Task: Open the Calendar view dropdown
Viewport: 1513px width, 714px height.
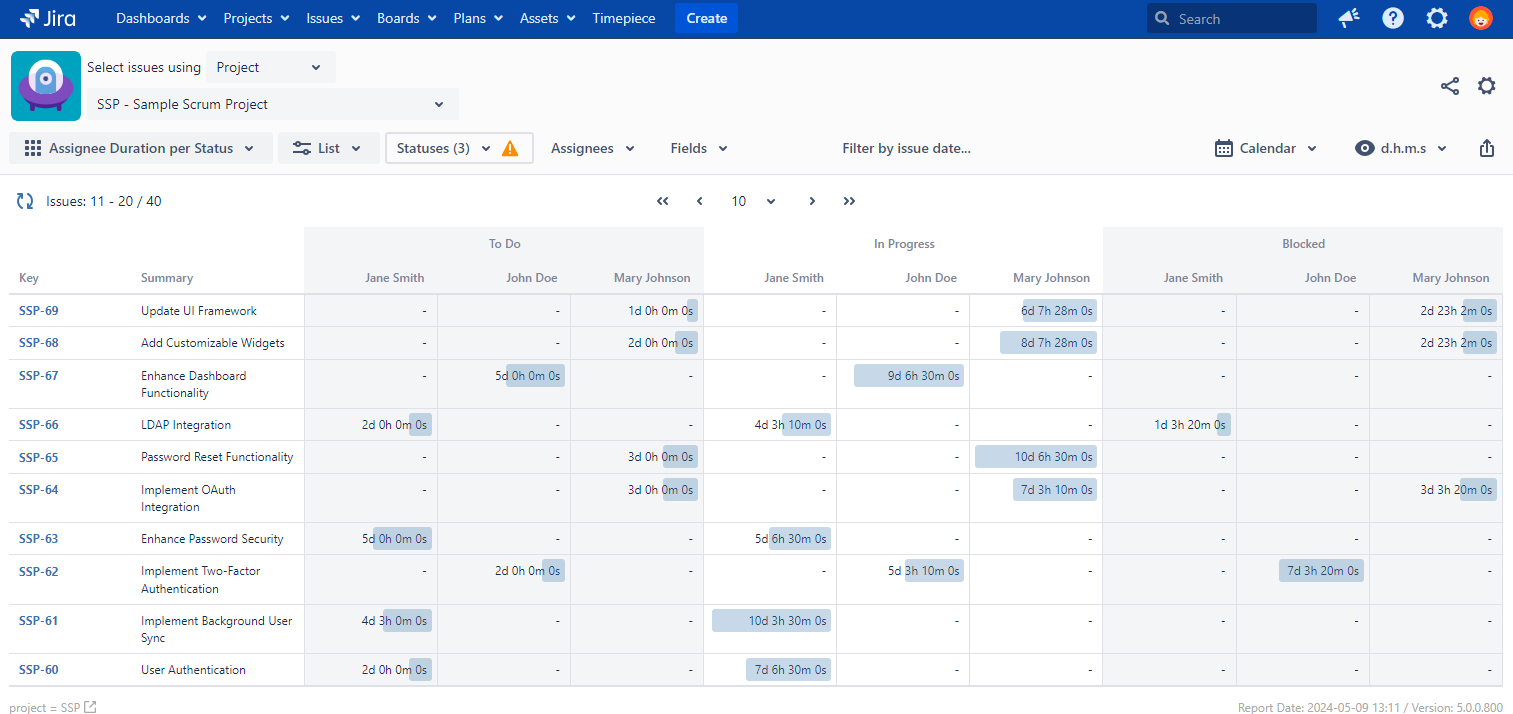Action: 1265,147
